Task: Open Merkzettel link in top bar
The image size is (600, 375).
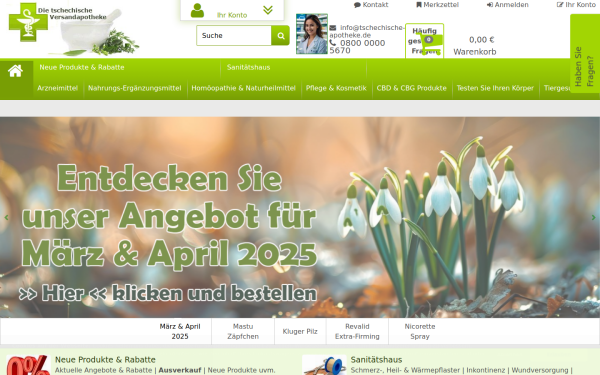Action: 437,5
